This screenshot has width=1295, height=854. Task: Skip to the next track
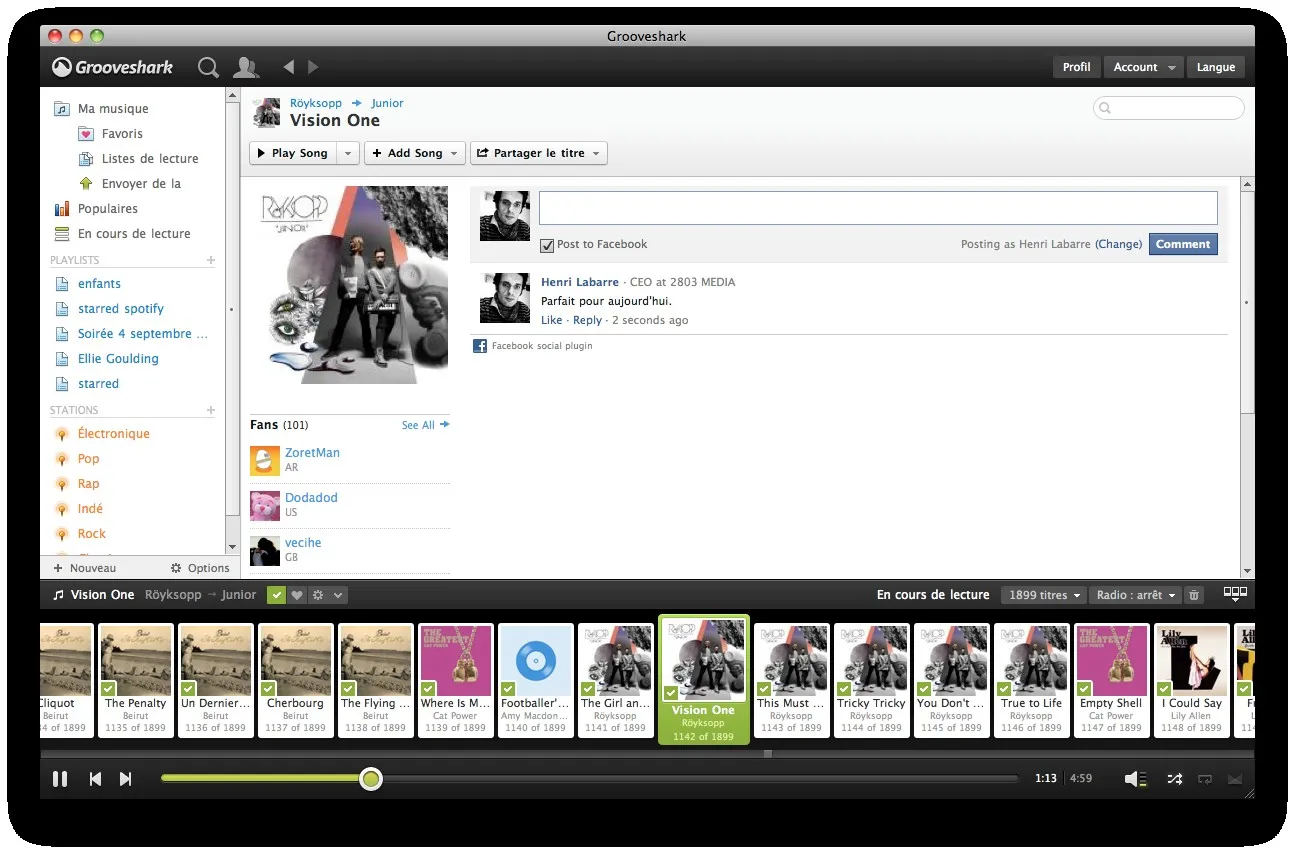pyautogui.click(x=125, y=779)
